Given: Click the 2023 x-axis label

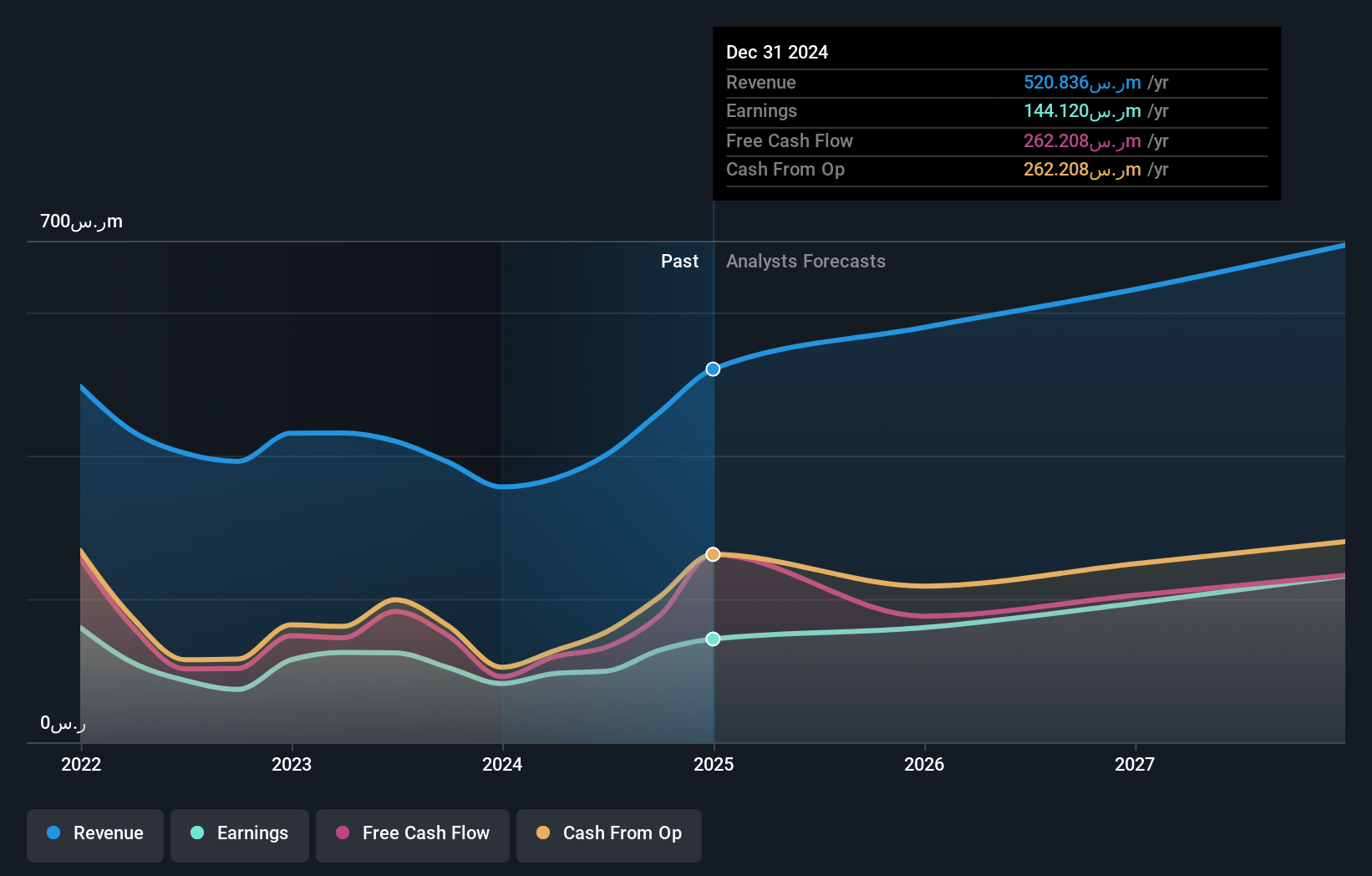Looking at the screenshot, I should click(x=292, y=764).
